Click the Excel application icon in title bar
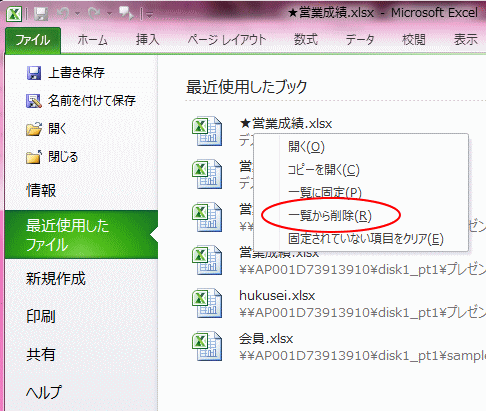The image size is (486, 411). click(x=14, y=14)
